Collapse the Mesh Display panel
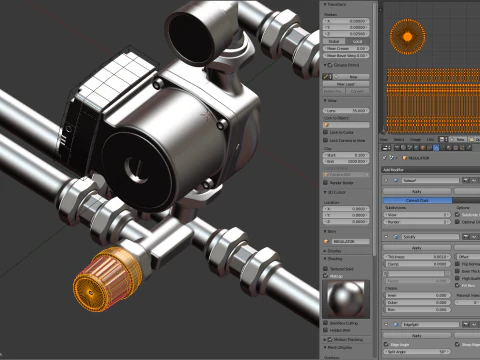The image size is (480, 360). pyautogui.click(x=325, y=347)
